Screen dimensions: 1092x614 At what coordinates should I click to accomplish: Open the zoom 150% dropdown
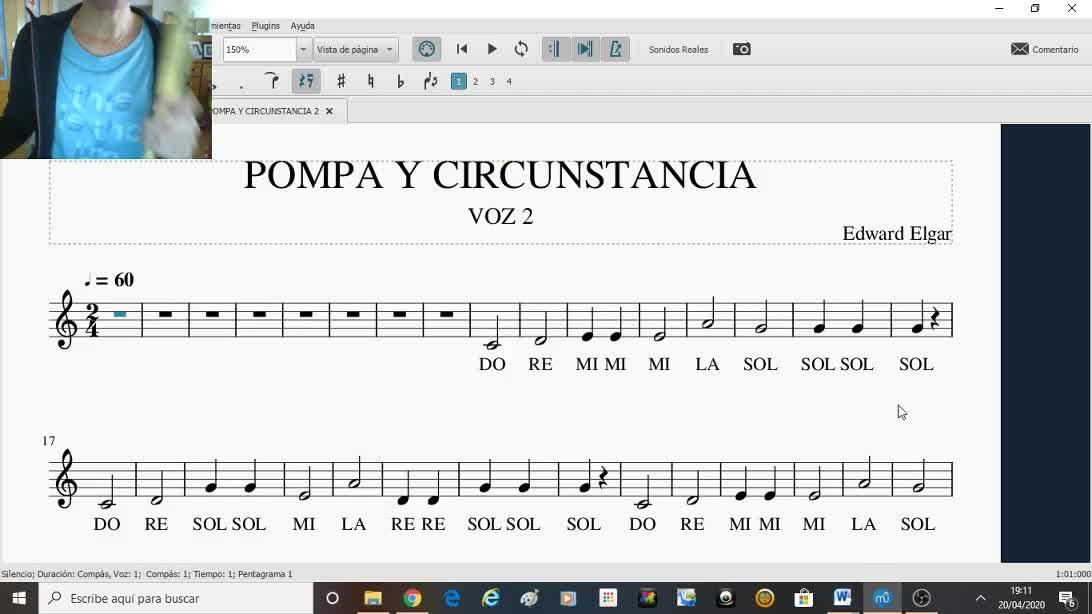coord(303,49)
